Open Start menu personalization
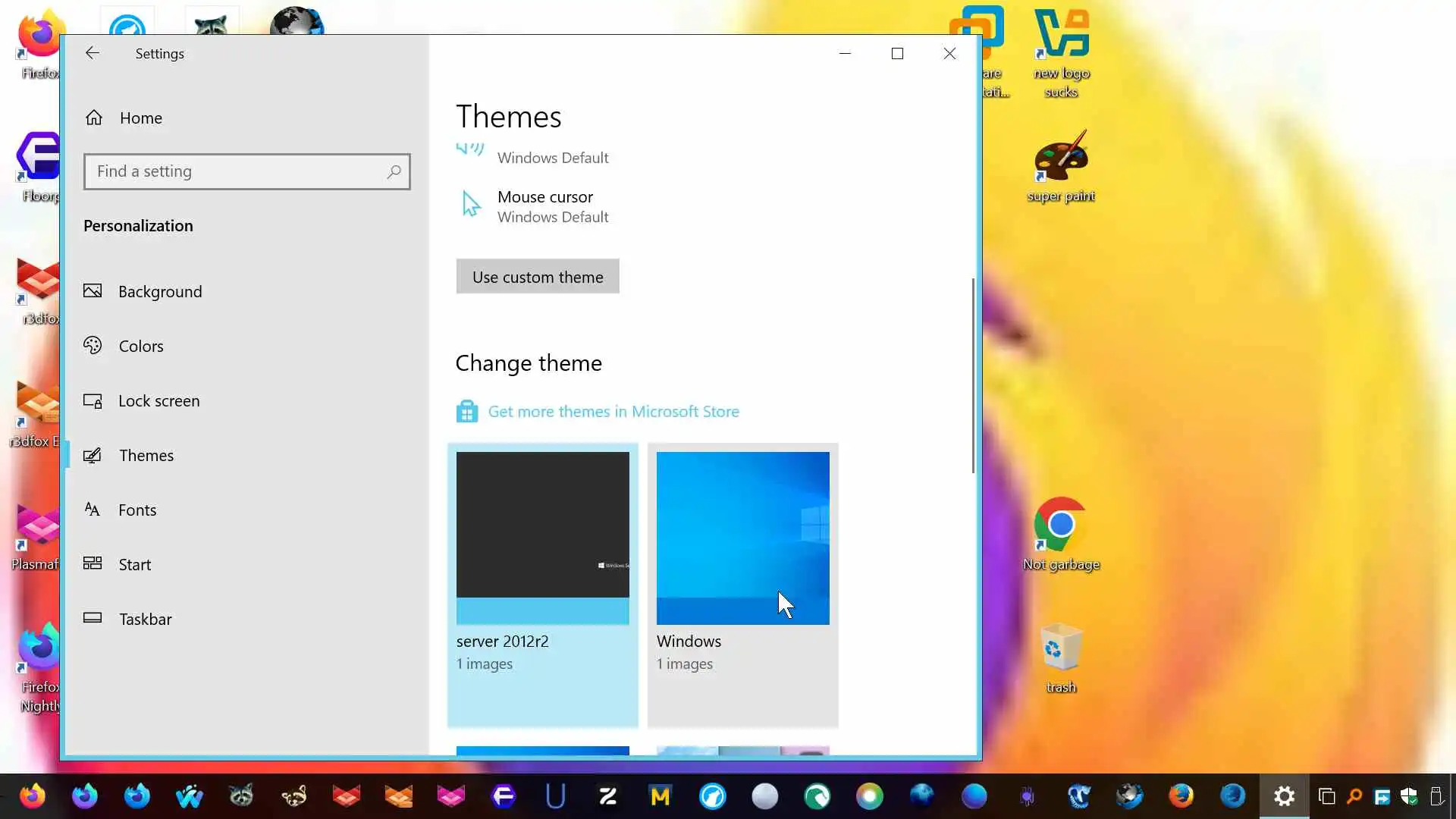This screenshot has width=1456, height=819. [x=134, y=564]
